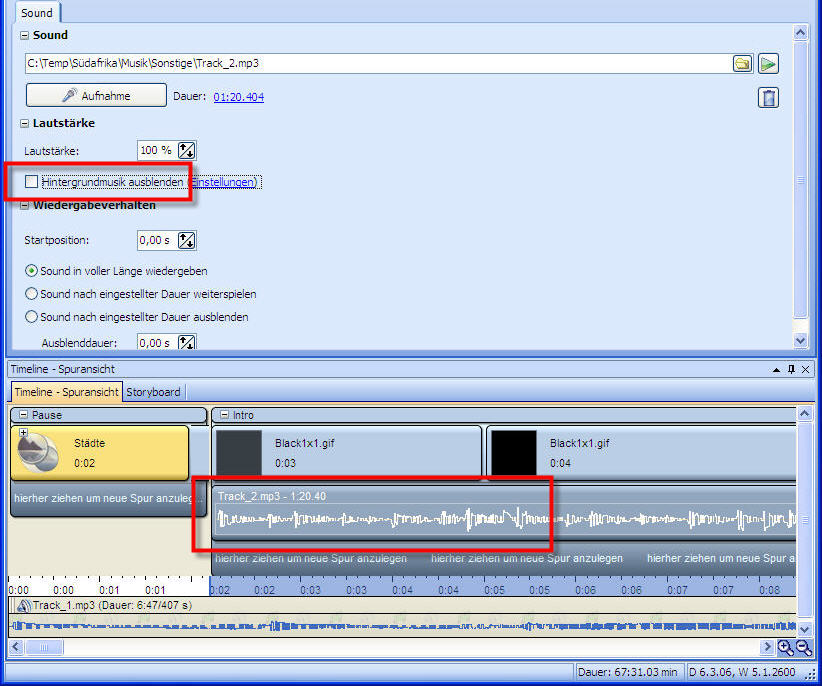The image size is (822, 686).
Task: Switch to the Storyboard tab
Action: click(x=155, y=392)
